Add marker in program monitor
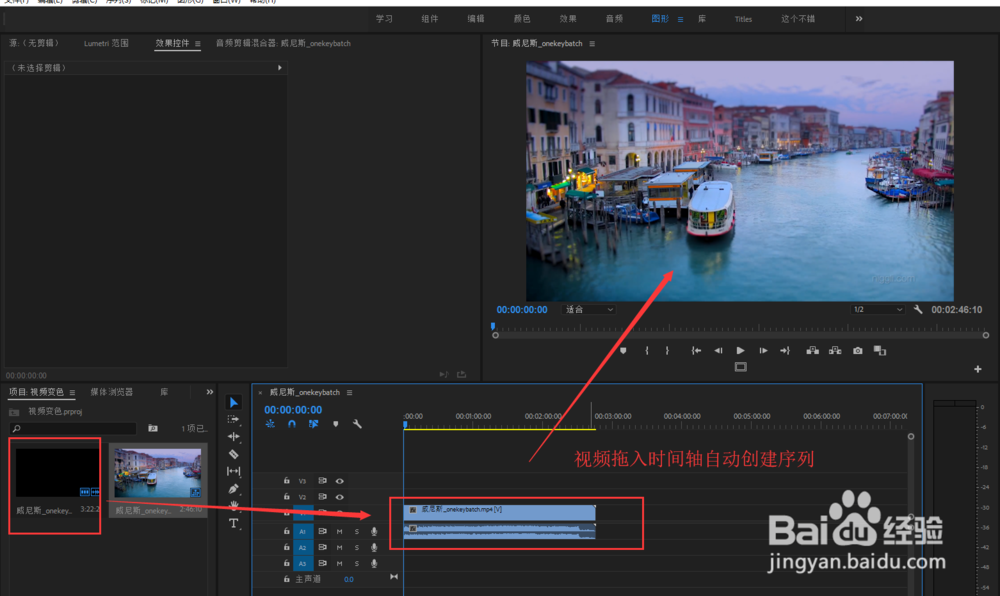1000x596 pixels. pyautogui.click(x=623, y=351)
